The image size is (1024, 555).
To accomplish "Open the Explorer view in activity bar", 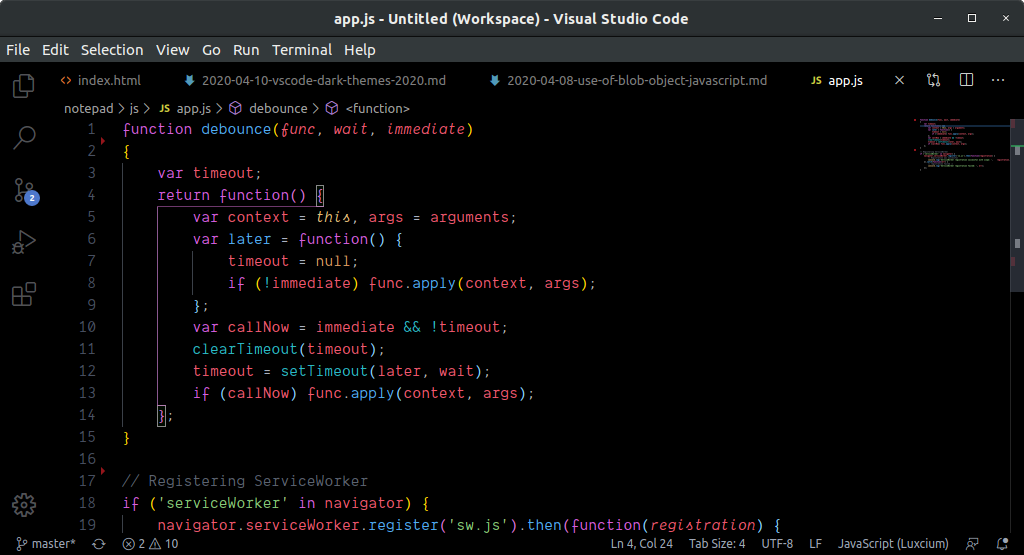I will coord(24,86).
